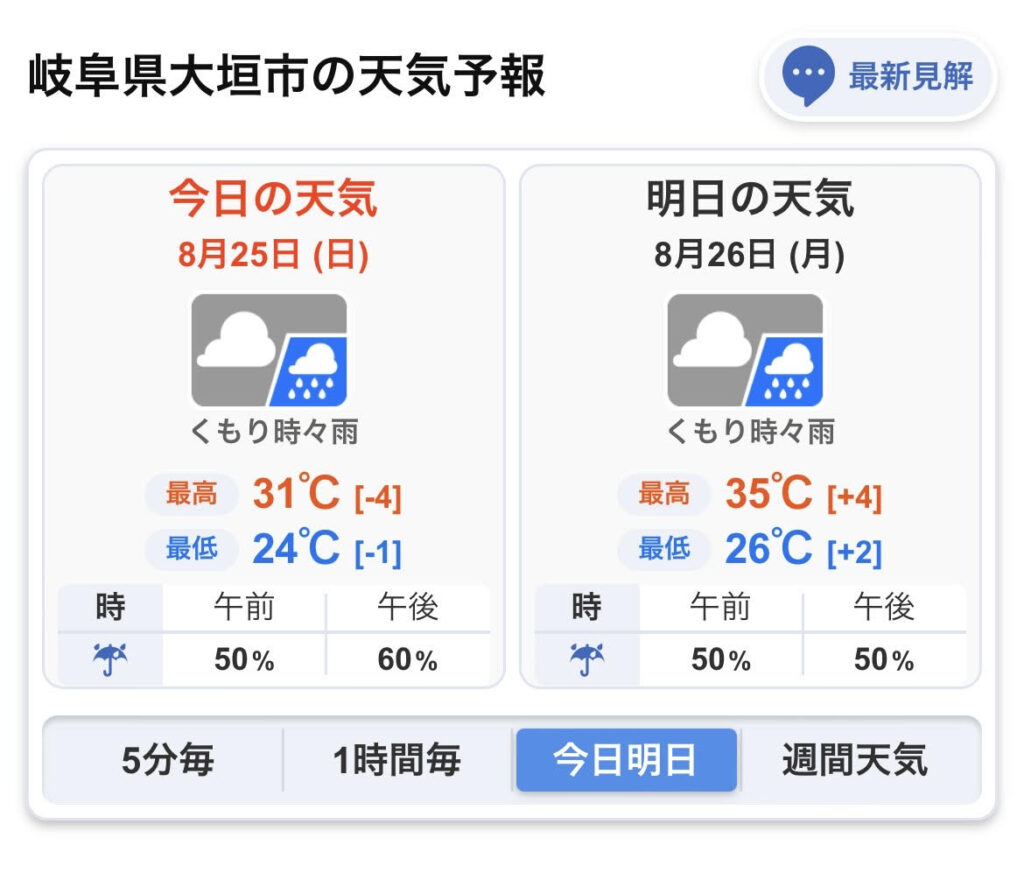Click the 岐阜県大垣市の天気予報 page title
Viewport: 1024px width, 880px height.
tap(287, 77)
